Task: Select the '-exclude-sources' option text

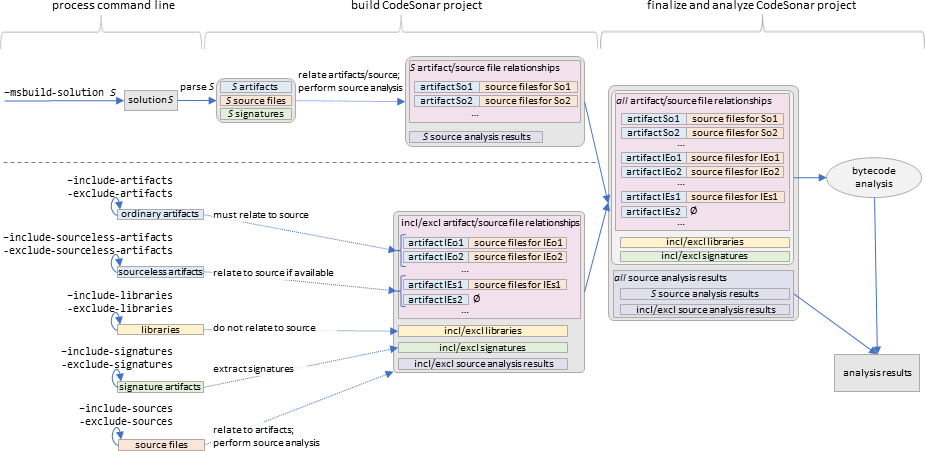Action: point(127,421)
